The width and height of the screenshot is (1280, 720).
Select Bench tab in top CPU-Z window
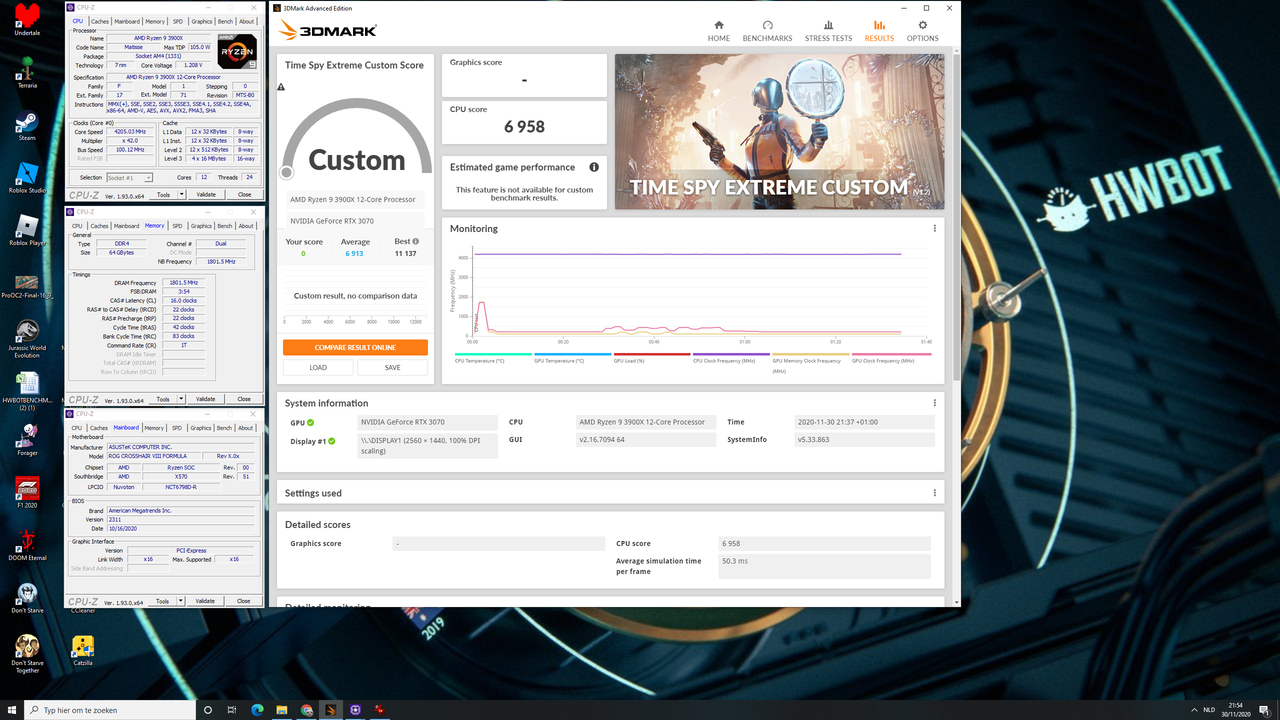(225, 21)
